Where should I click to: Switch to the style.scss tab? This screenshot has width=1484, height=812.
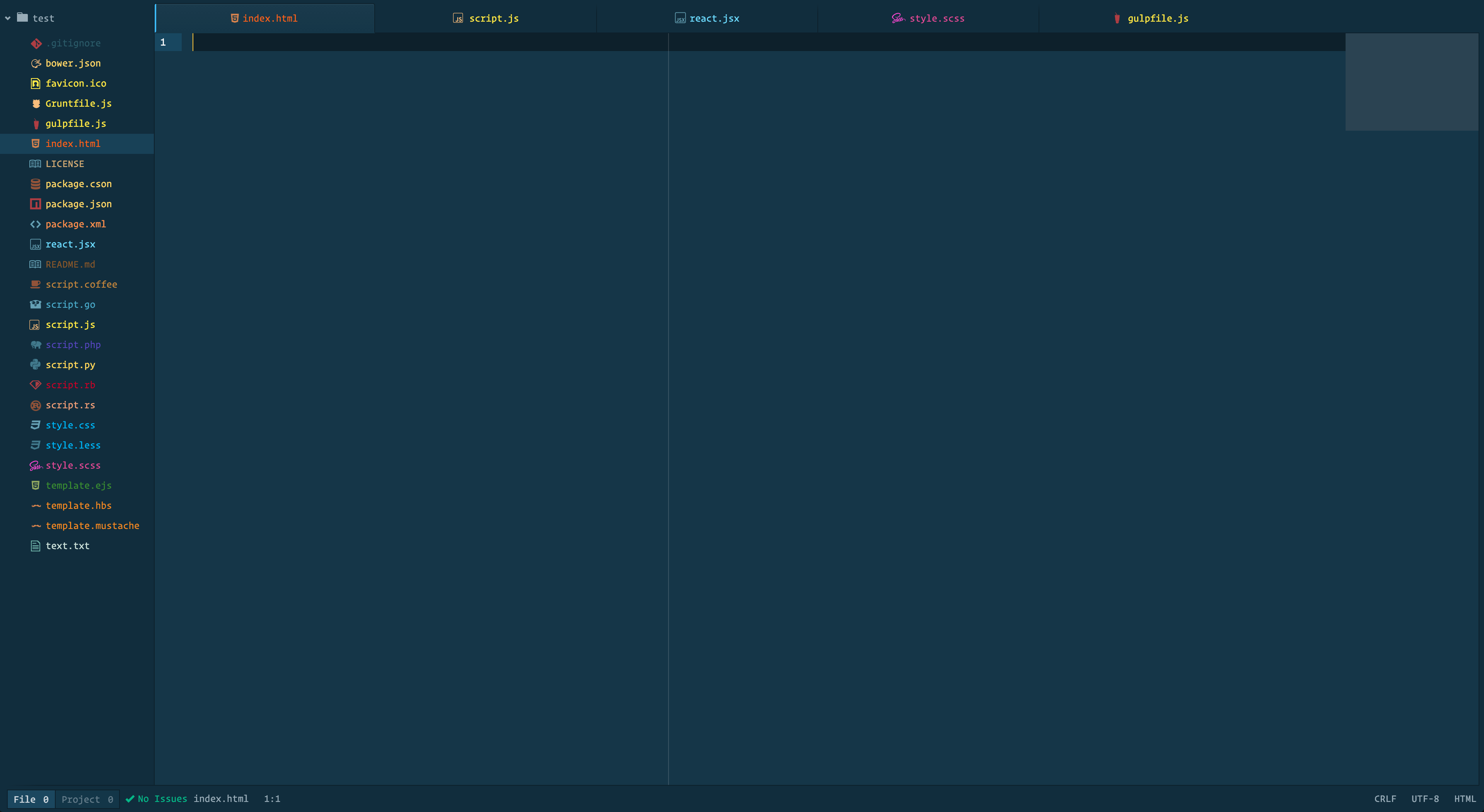click(928, 18)
